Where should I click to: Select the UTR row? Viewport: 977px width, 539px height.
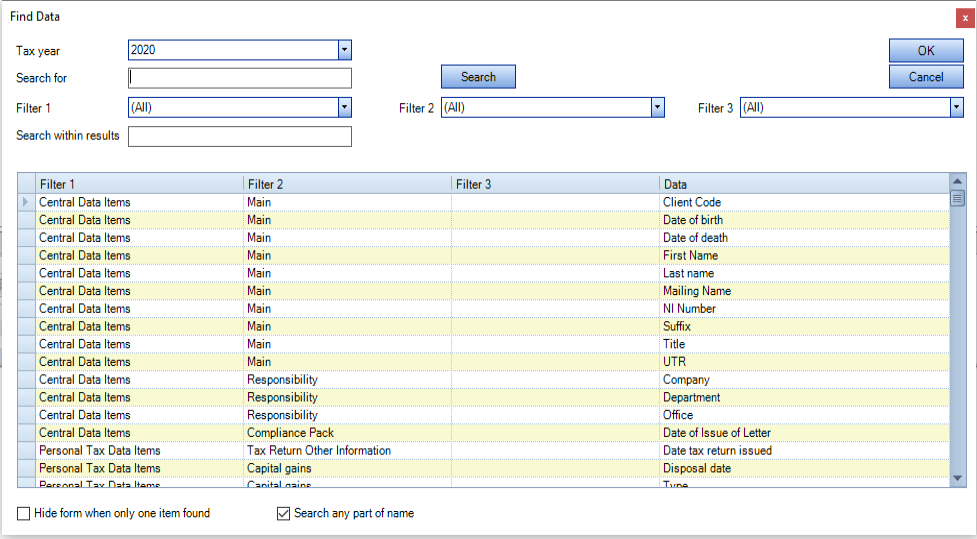pos(483,362)
